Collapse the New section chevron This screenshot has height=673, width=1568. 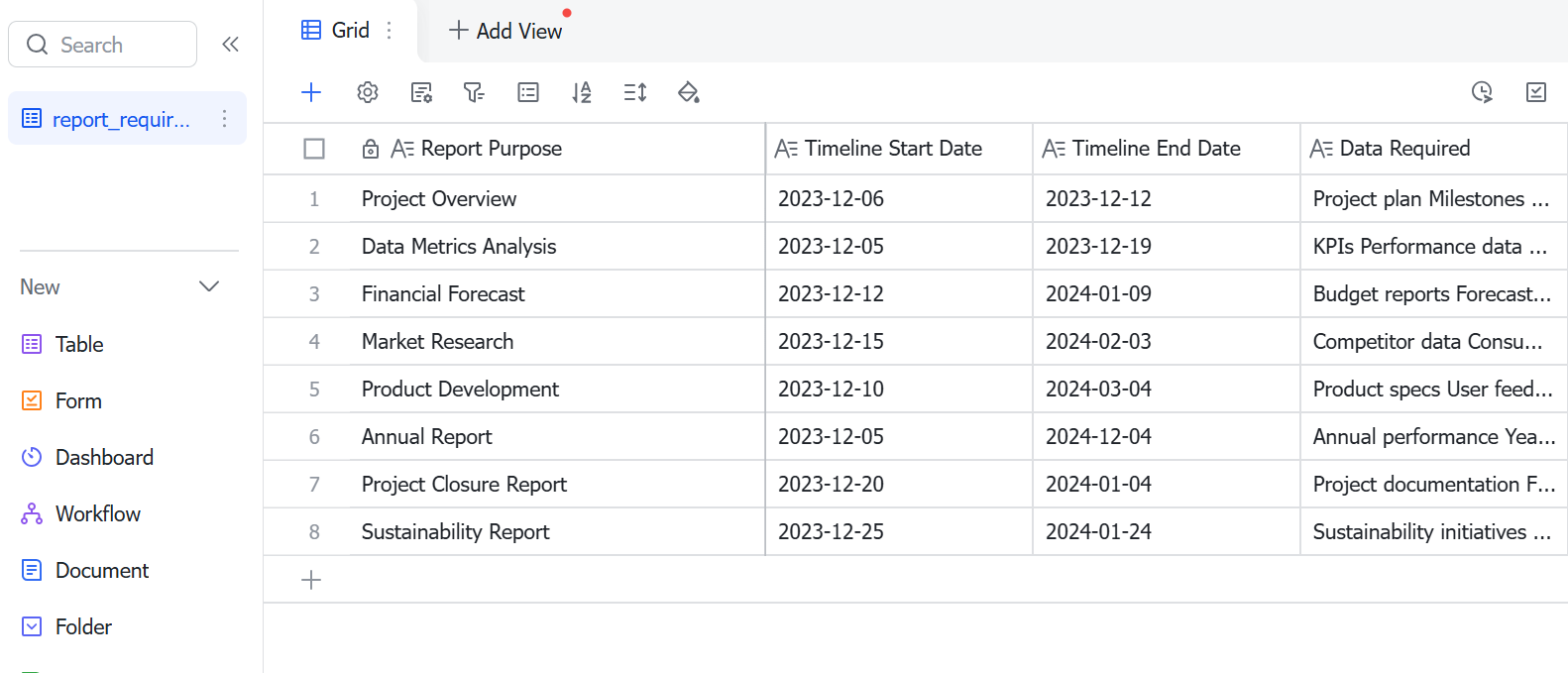point(209,286)
